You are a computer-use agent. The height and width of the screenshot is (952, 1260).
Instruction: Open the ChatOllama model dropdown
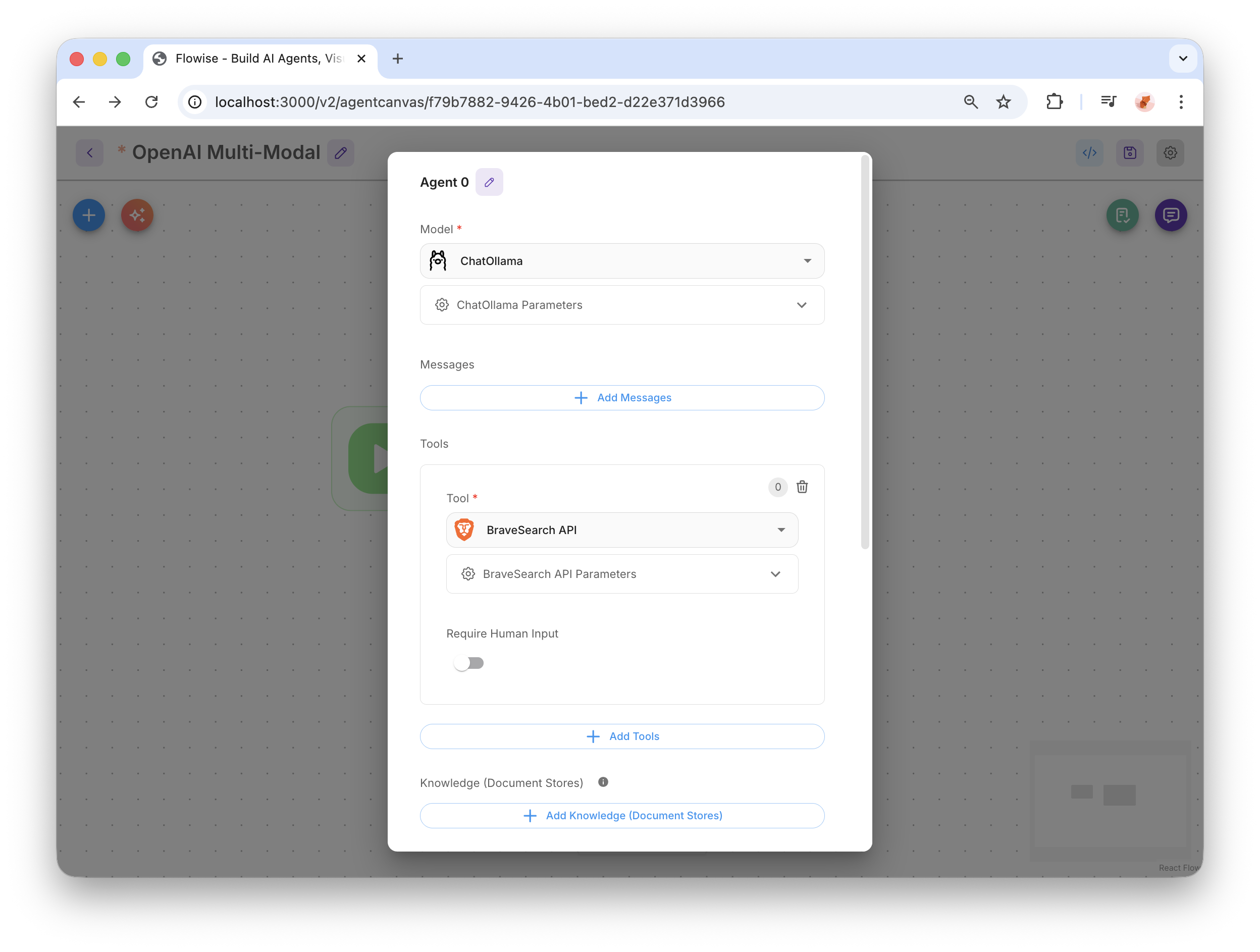(x=621, y=261)
